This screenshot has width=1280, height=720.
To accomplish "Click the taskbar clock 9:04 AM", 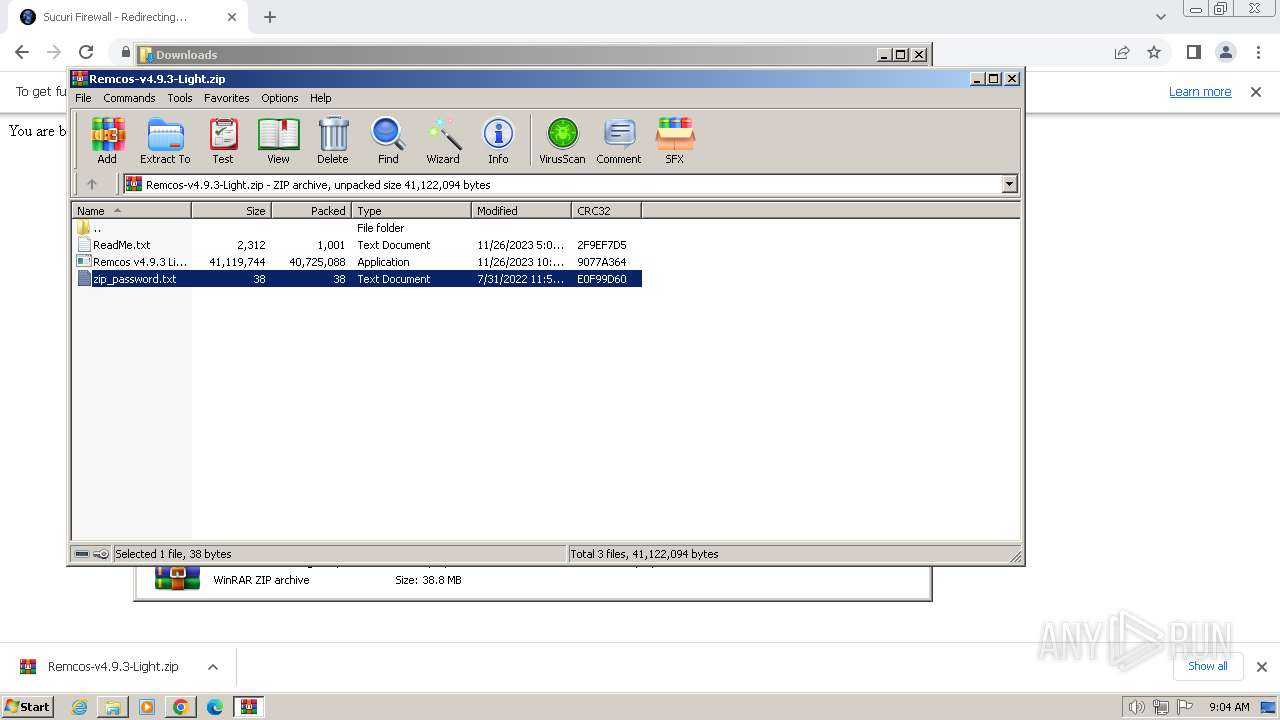I will pyautogui.click(x=1229, y=707).
